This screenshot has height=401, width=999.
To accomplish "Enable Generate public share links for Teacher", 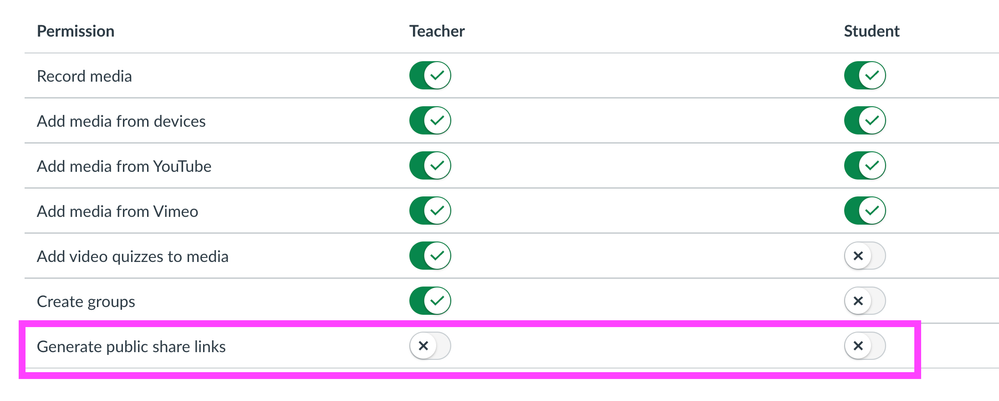I will pos(430,346).
